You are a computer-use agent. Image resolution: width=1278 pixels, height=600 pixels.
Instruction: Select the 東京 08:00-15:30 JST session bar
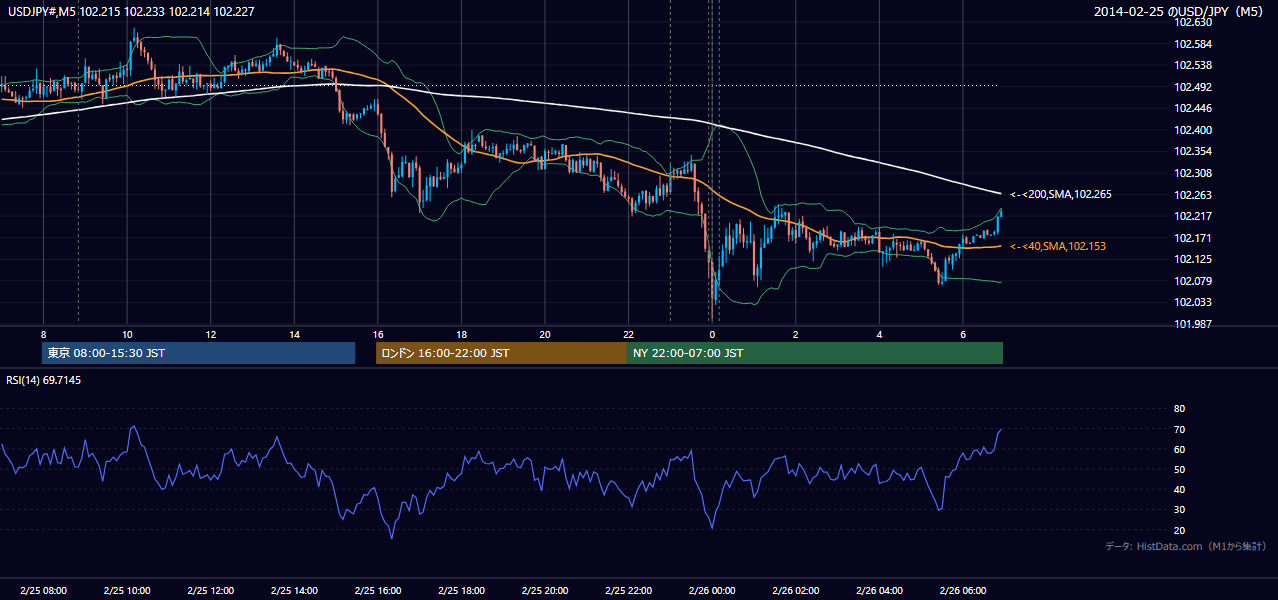199,353
